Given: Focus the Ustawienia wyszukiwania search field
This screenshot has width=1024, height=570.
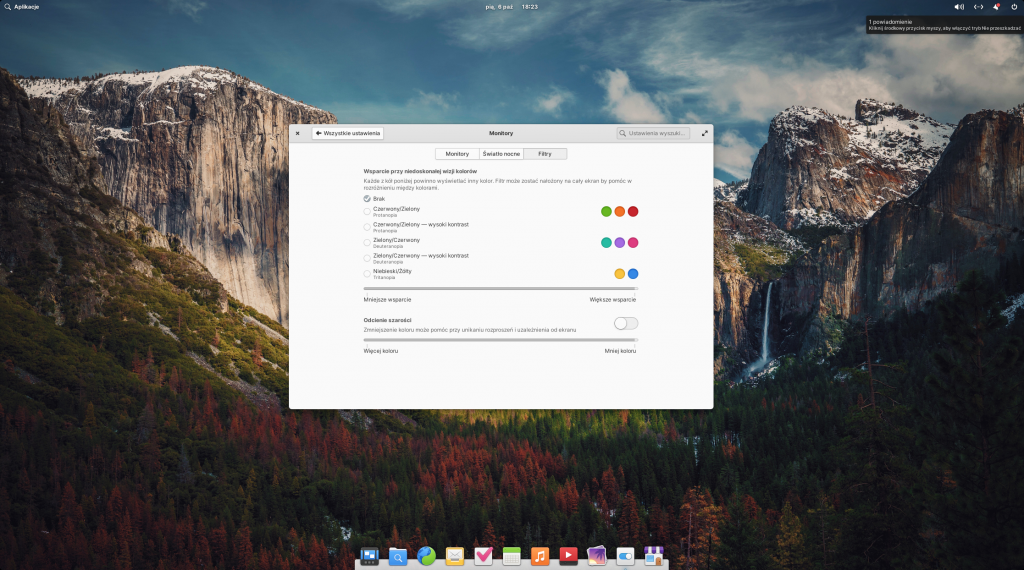Looking at the screenshot, I should (653, 133).
